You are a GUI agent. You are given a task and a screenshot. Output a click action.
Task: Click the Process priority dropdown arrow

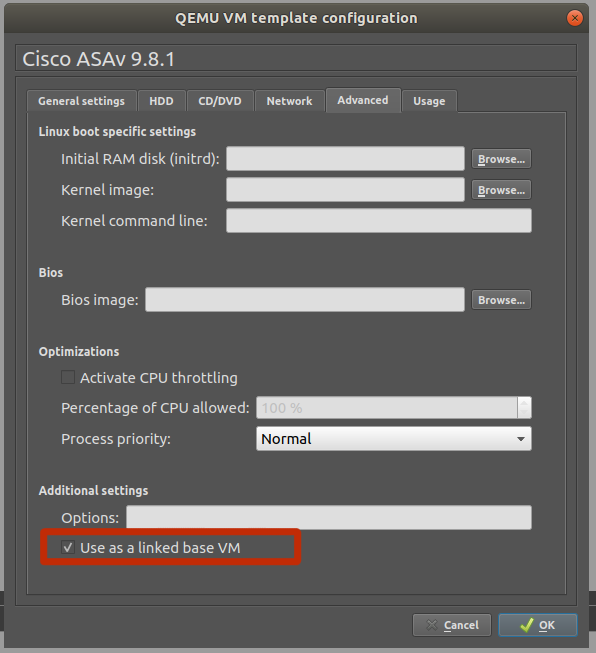click(521, 439)
